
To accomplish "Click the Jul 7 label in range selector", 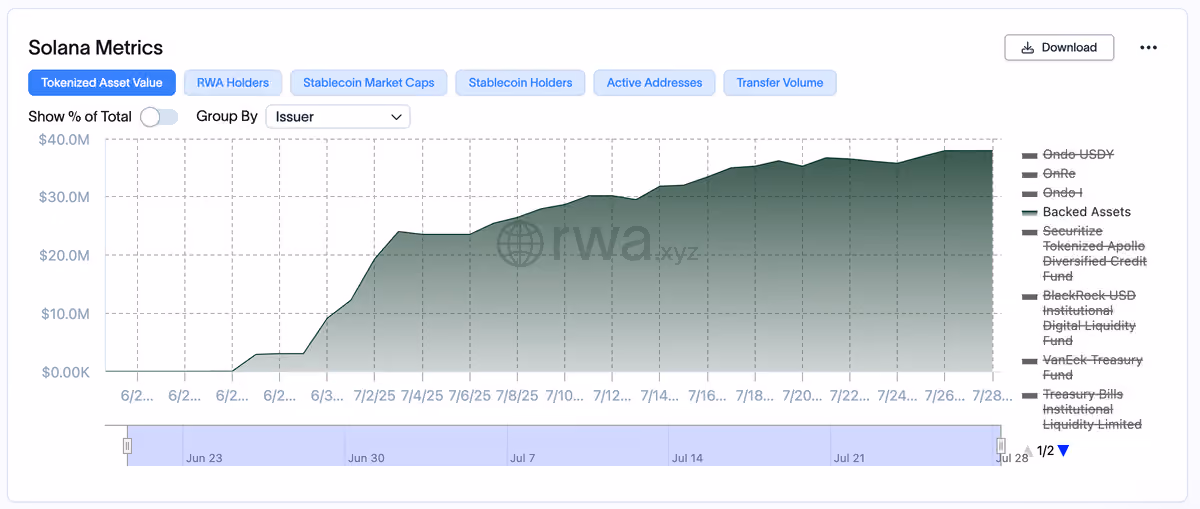I will [x=523, y=458].
